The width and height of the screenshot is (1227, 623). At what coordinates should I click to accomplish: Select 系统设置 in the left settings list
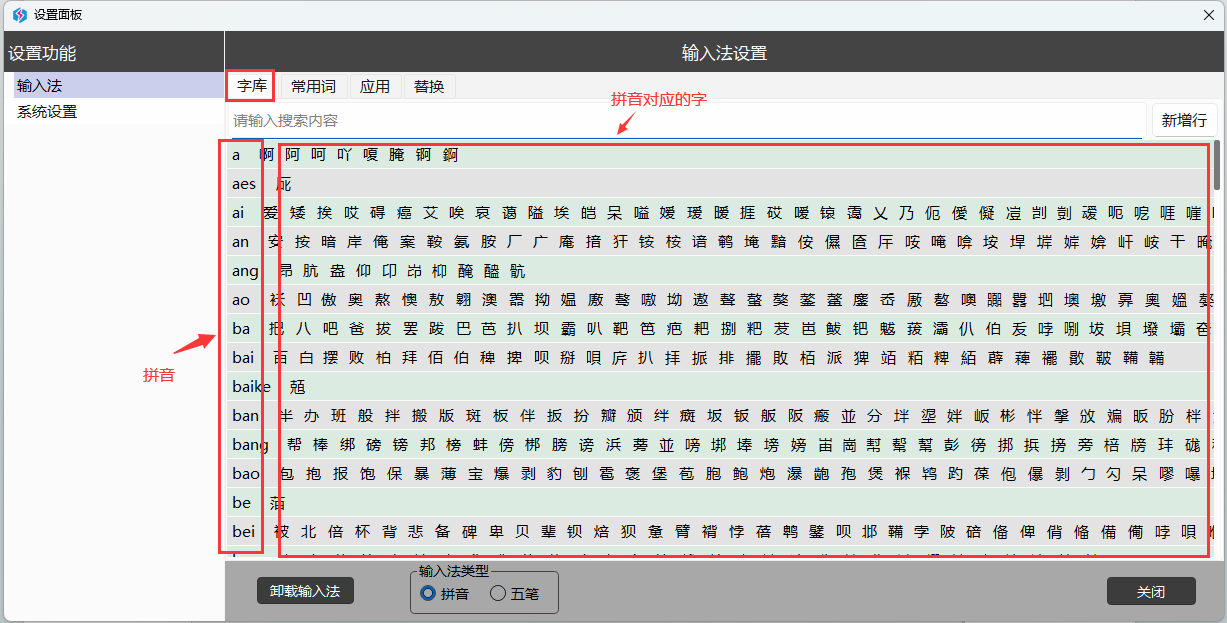(x=47, y=112)
